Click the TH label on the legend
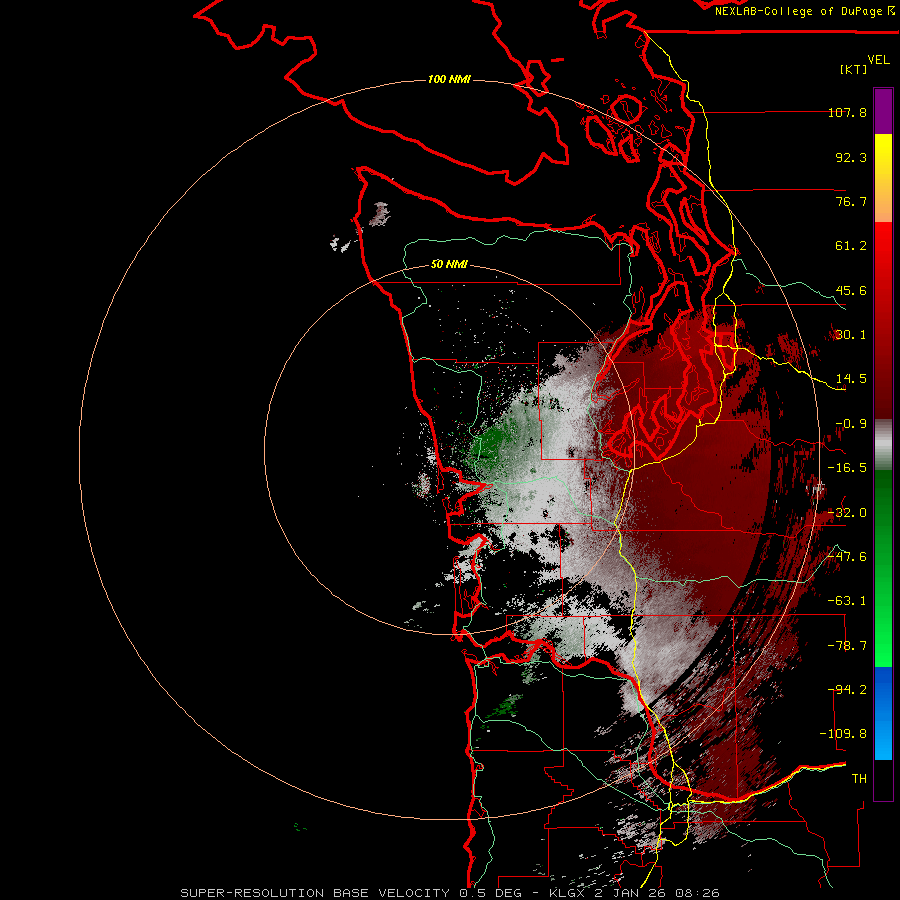The image size is (900, 900). 859,779
